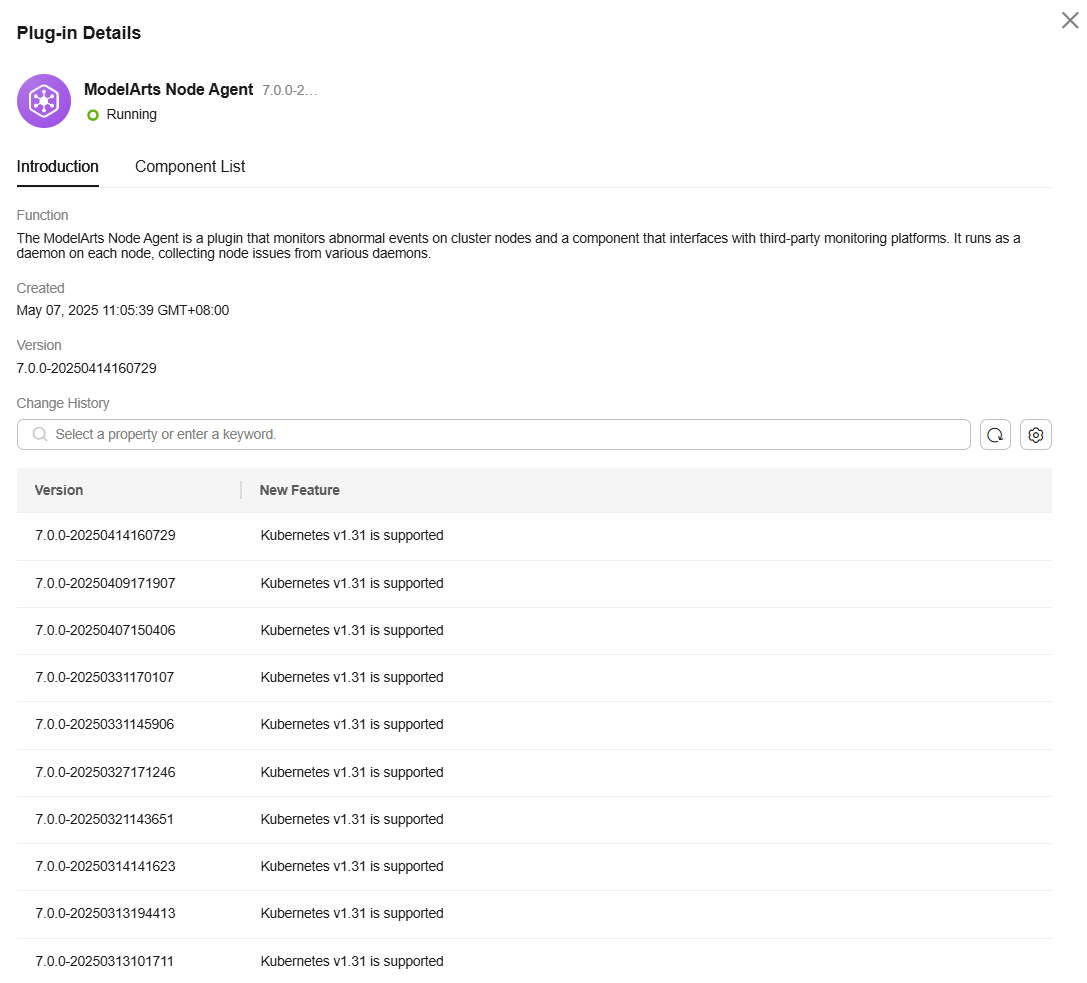Select version 7.0.0-20250327171246 row
The width and height of the screenshot is (1087, 983).
coord(534,773)
